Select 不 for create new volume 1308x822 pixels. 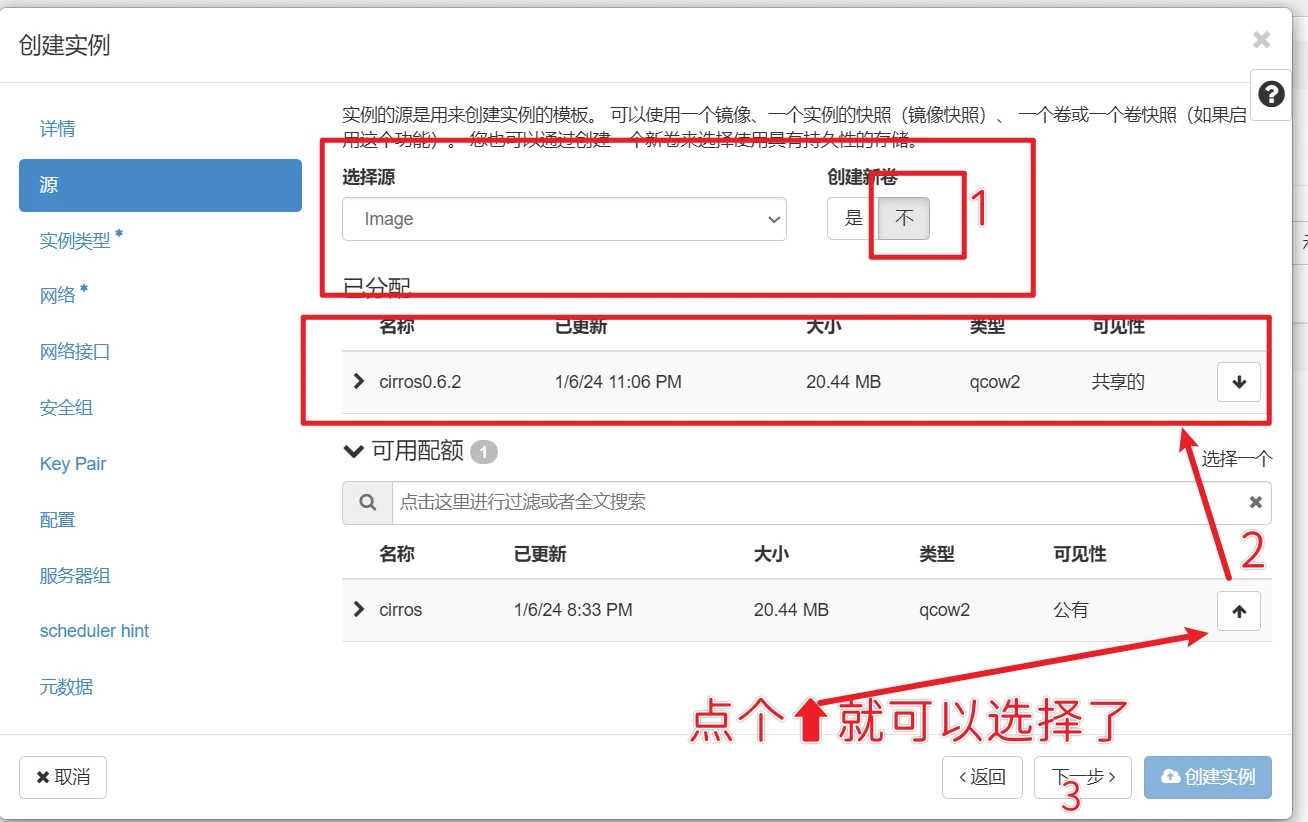[904, 219]
